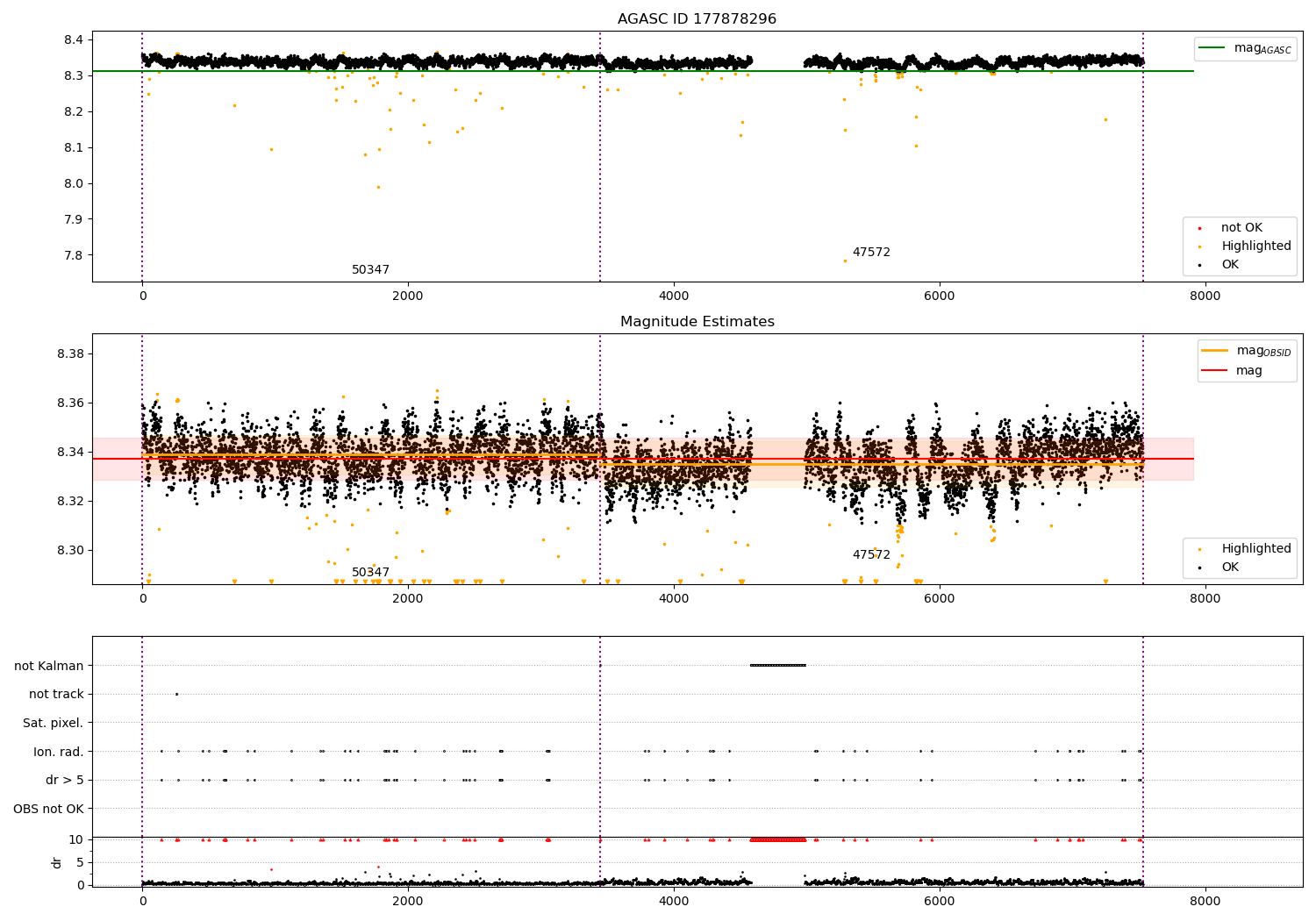The height and width of the screenshot is (921, 1316).
Task: Click the black dashed segment on the "not Kalman" row
Action: [x=778, y=666]
